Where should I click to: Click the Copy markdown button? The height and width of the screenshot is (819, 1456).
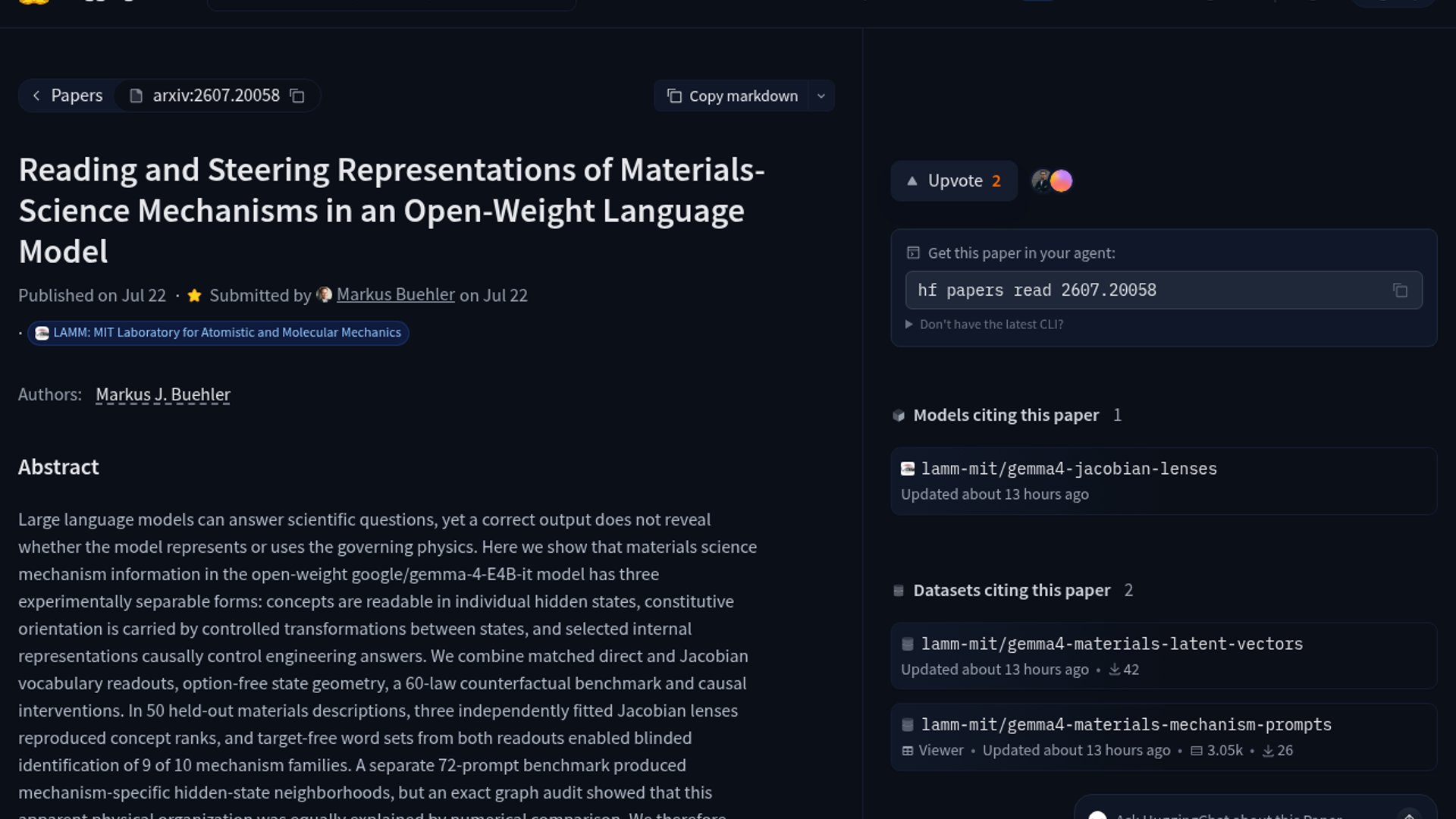click(732, 96)
